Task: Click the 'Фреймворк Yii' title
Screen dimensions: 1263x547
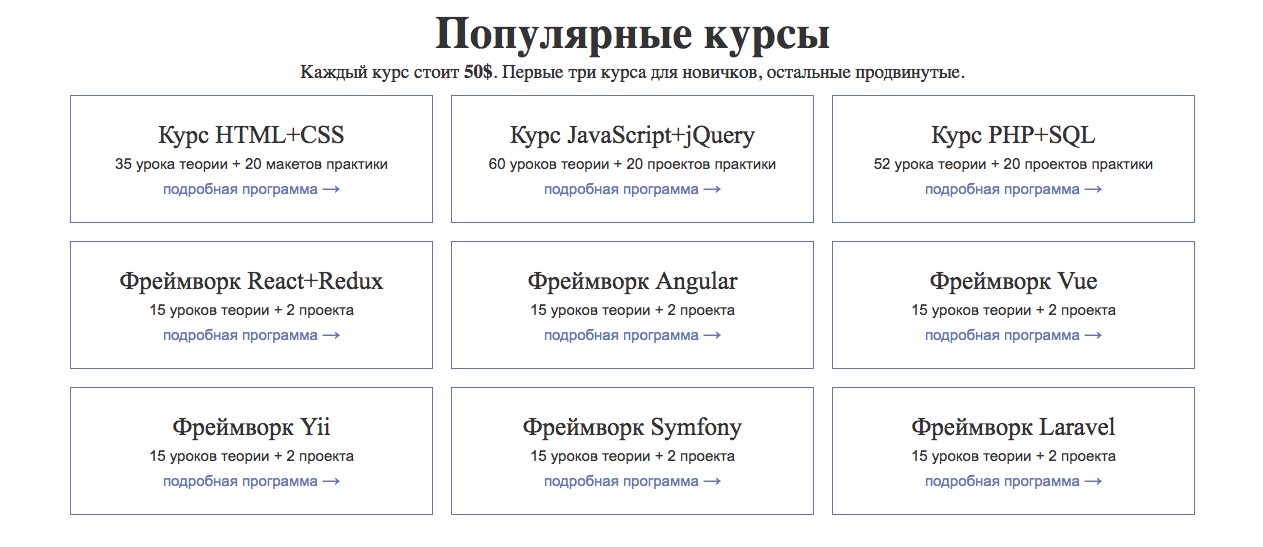Action: pyautogui.click(x=251, y=427)
